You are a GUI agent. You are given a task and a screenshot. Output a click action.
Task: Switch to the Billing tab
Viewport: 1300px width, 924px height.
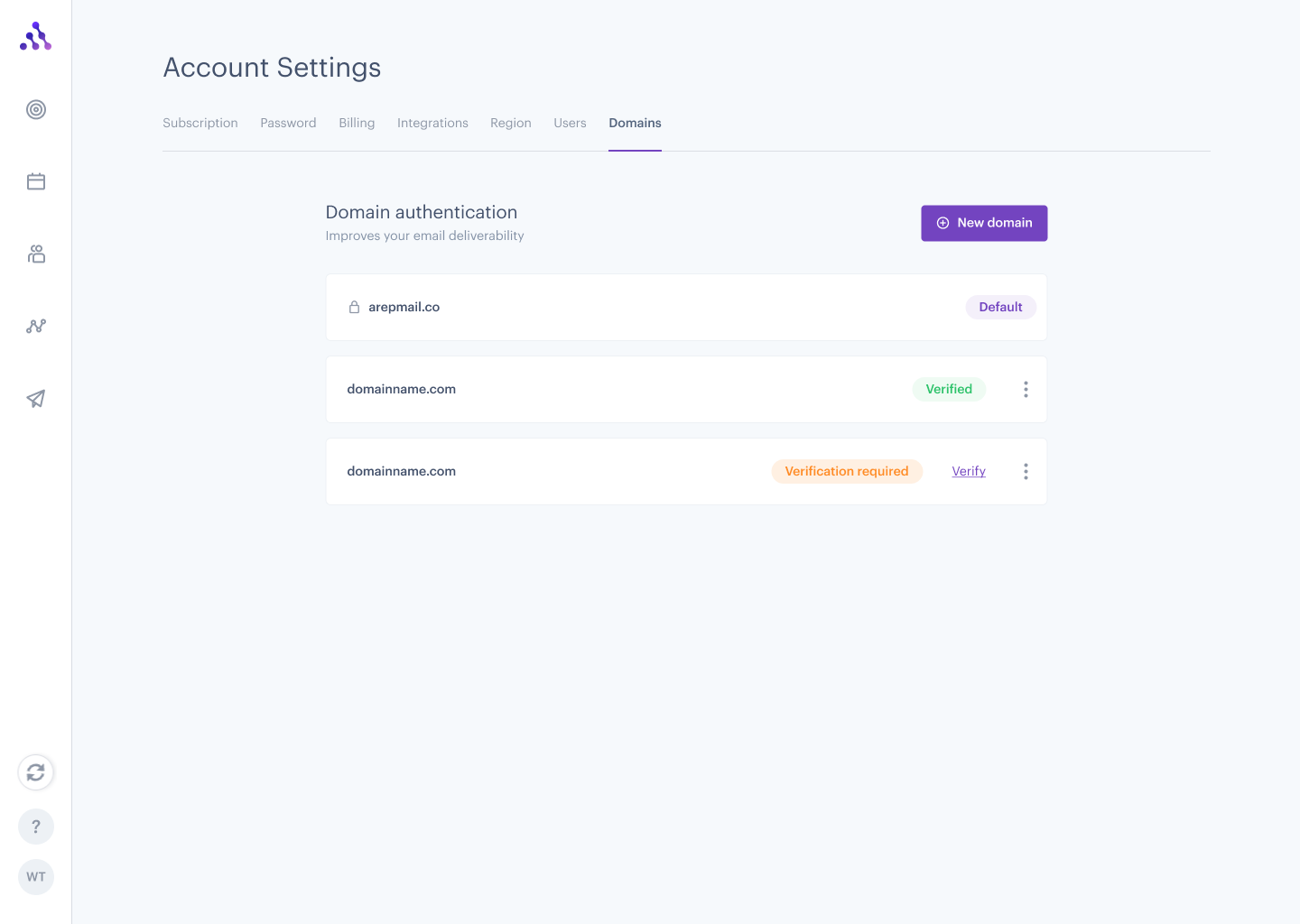pyautogui.click(x=357, y=123)
